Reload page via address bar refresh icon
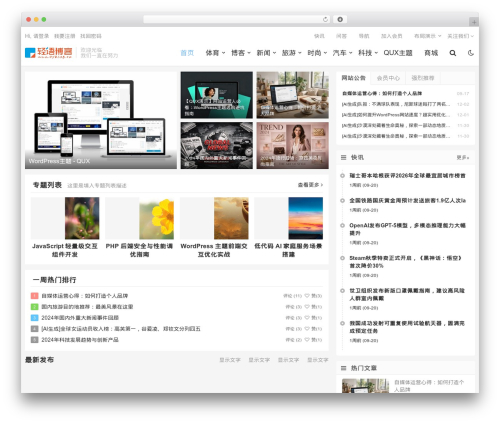This screenshot has width=500, height=423. pyautogui.click(x=325, y=20)
